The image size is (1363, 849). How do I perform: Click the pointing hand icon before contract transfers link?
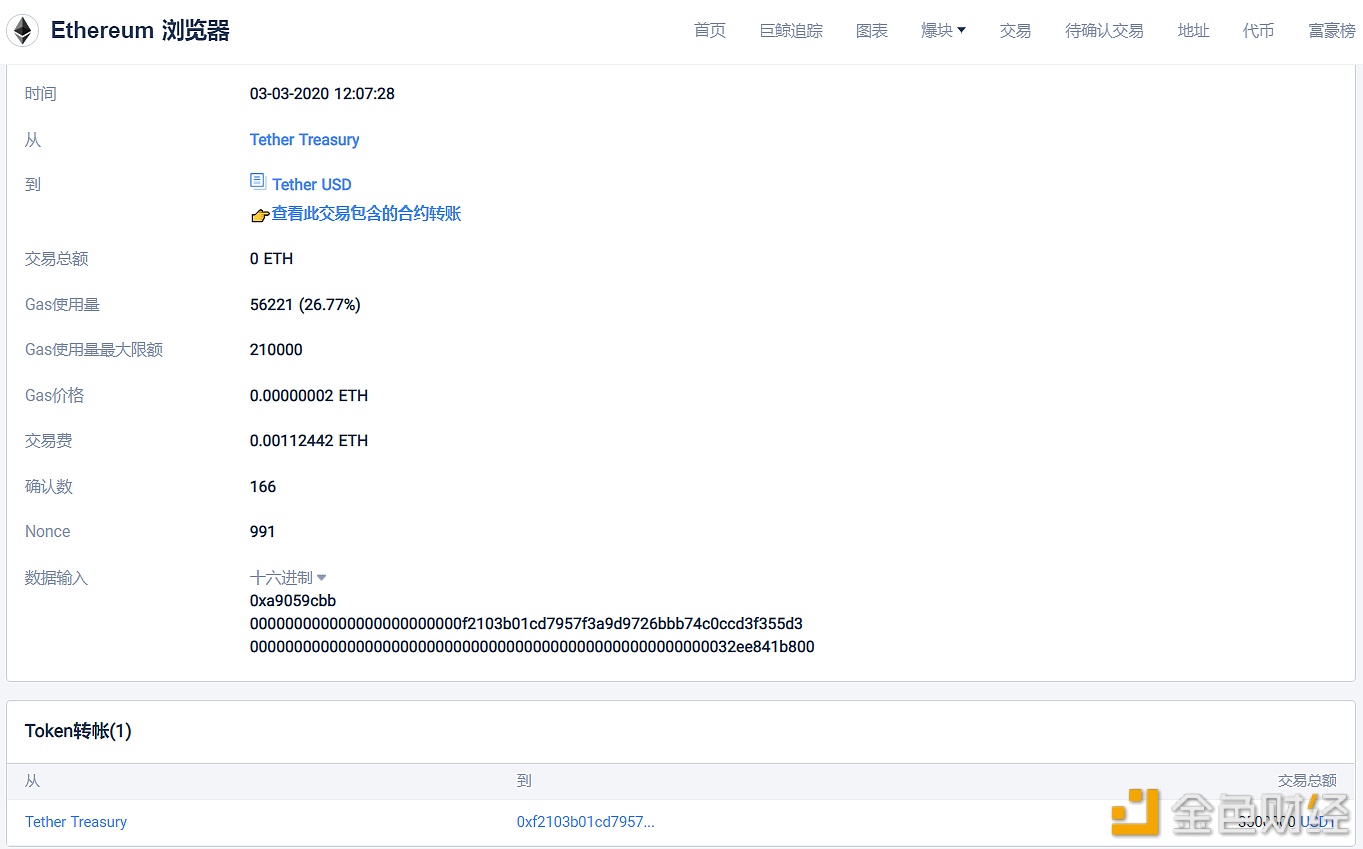260,215
